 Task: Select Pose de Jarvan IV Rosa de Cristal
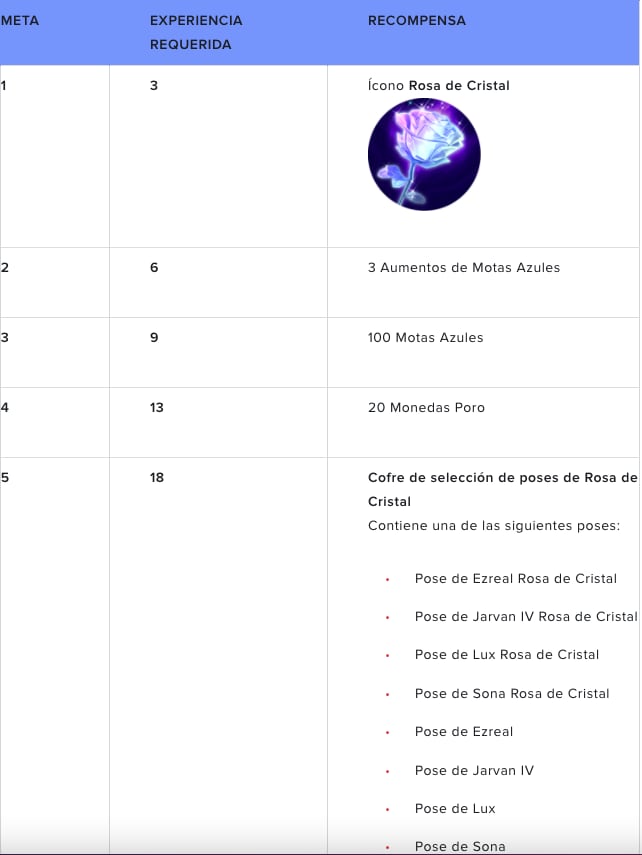coord(525,617)
